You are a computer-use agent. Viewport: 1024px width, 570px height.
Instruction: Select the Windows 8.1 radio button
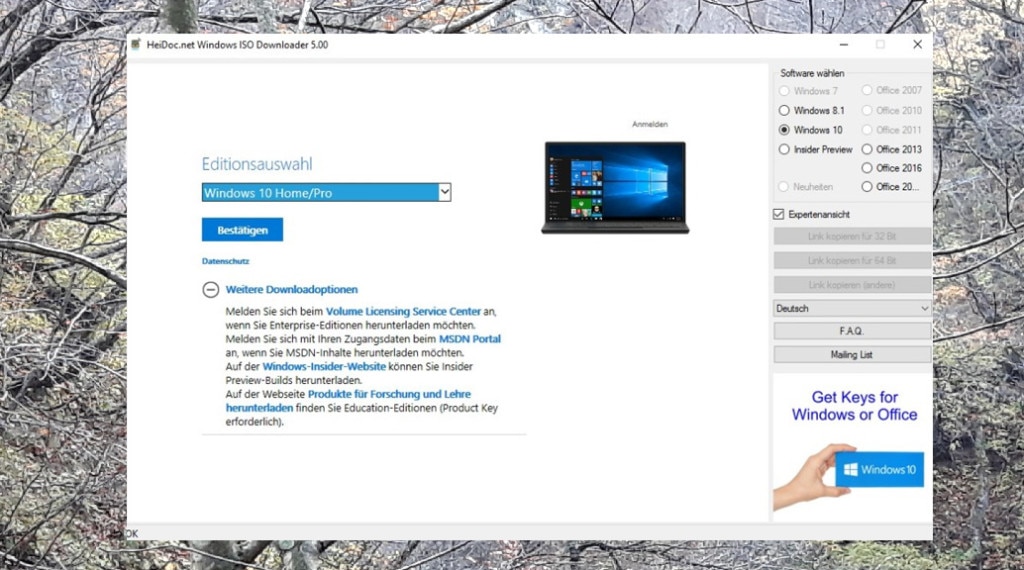point(785,111)
